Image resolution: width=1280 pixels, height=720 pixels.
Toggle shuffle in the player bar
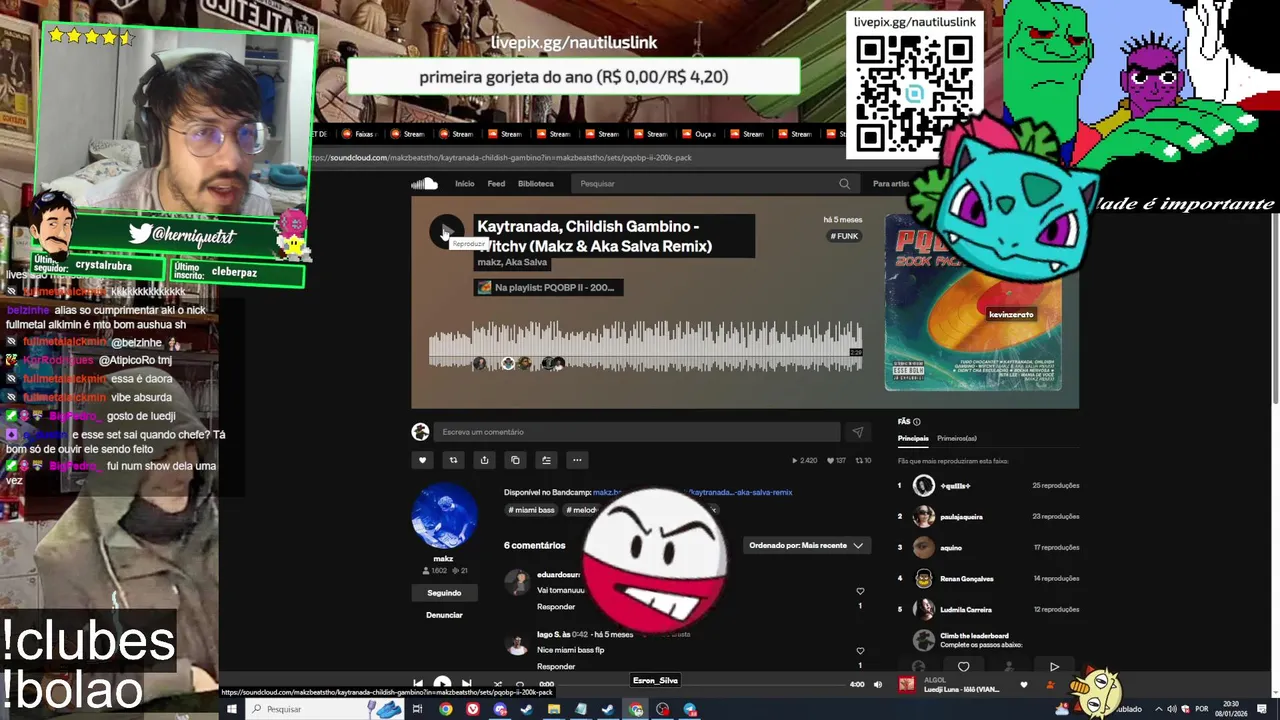pos(497,684)
